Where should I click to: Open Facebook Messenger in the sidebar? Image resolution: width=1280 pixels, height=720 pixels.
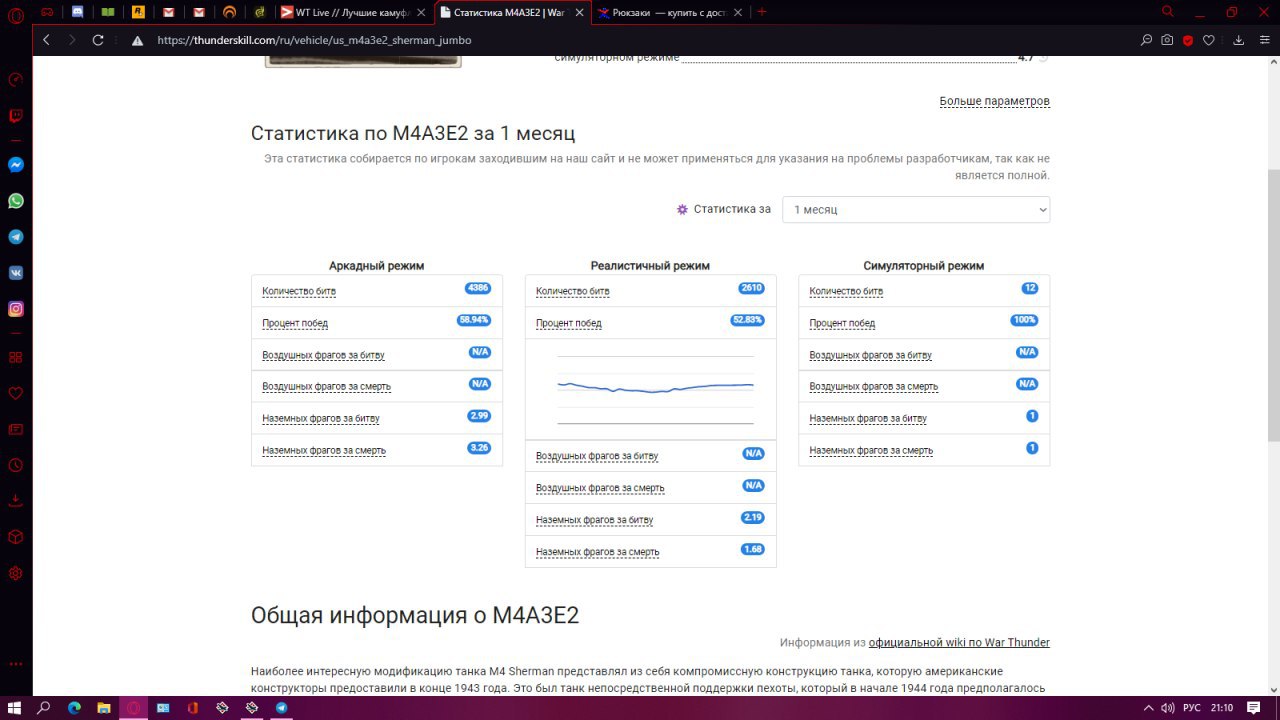coord(16,165)
